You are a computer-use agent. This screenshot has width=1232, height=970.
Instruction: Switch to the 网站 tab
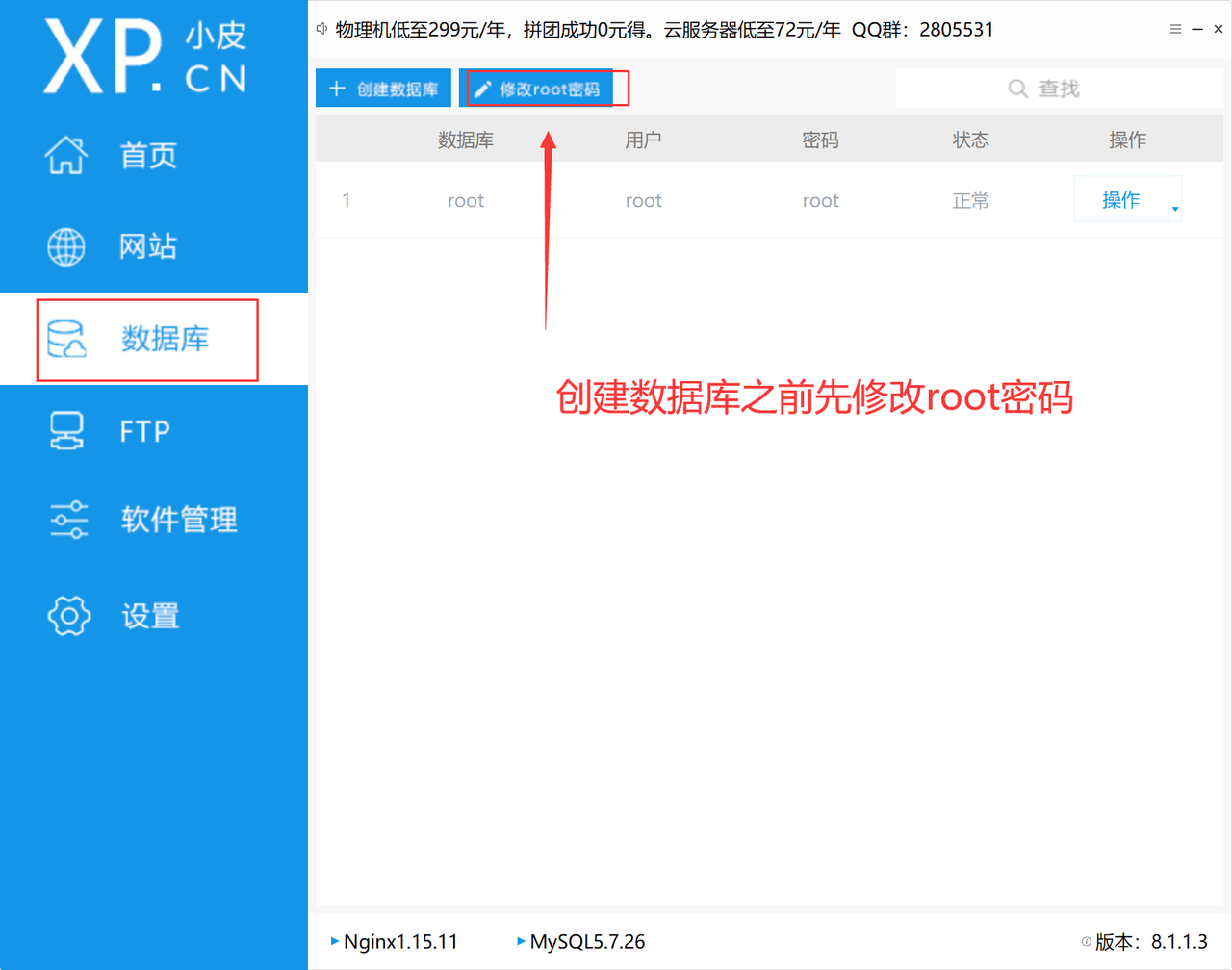pyautogui.click(x=154, y=246)
